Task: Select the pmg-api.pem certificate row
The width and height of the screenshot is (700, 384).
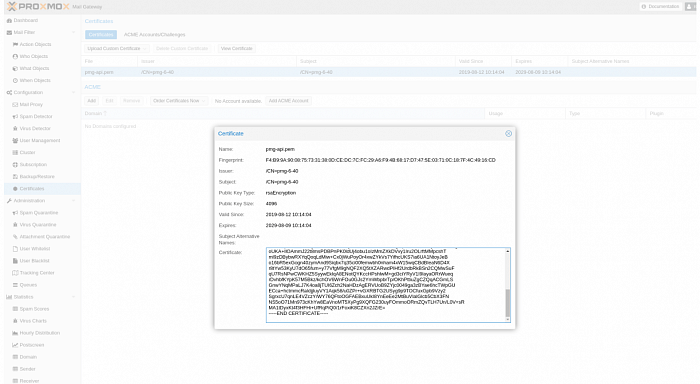Action: pyautogui.click(x=388, y=72)
